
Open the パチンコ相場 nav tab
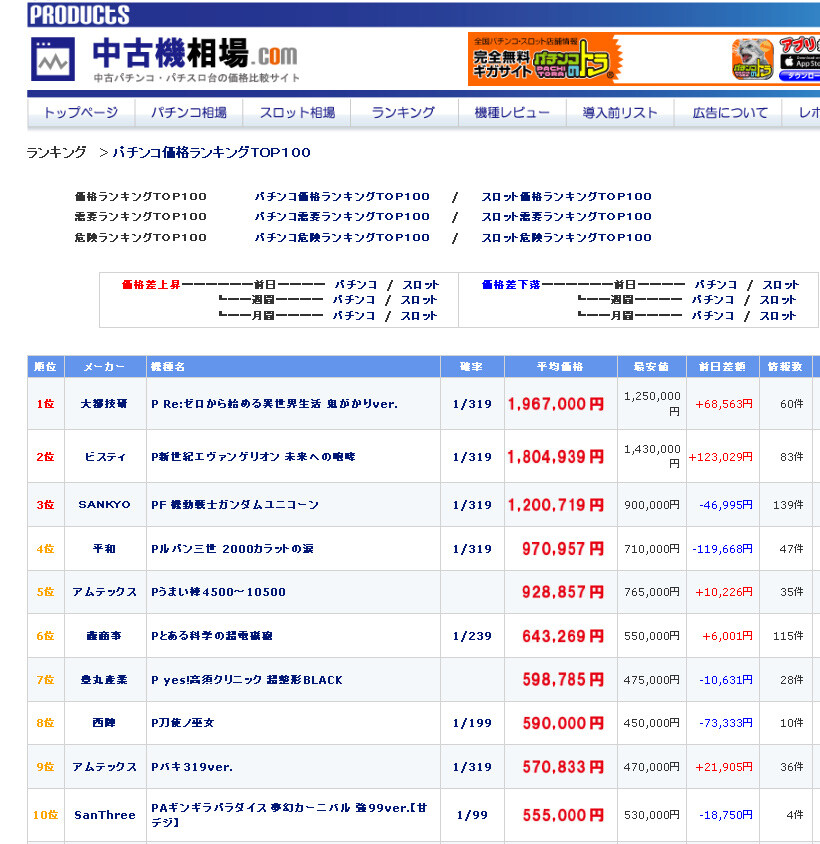[x=188, y=112]
